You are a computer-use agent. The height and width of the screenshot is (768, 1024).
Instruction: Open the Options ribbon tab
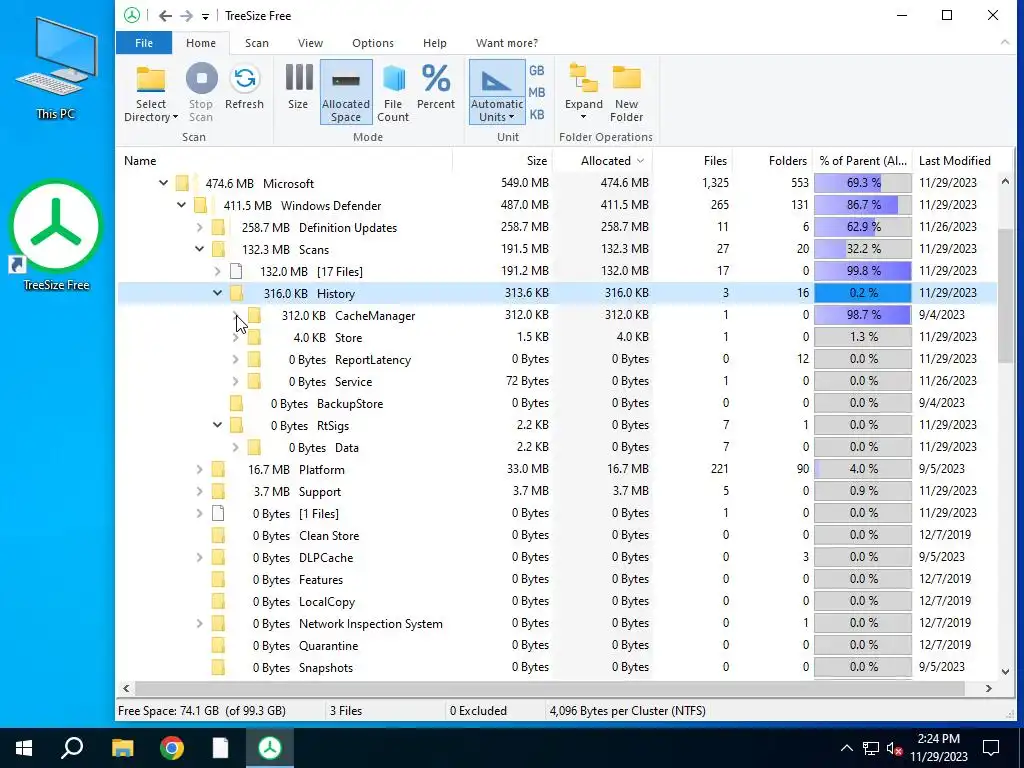pyautogui.click(x=373, y=43)
